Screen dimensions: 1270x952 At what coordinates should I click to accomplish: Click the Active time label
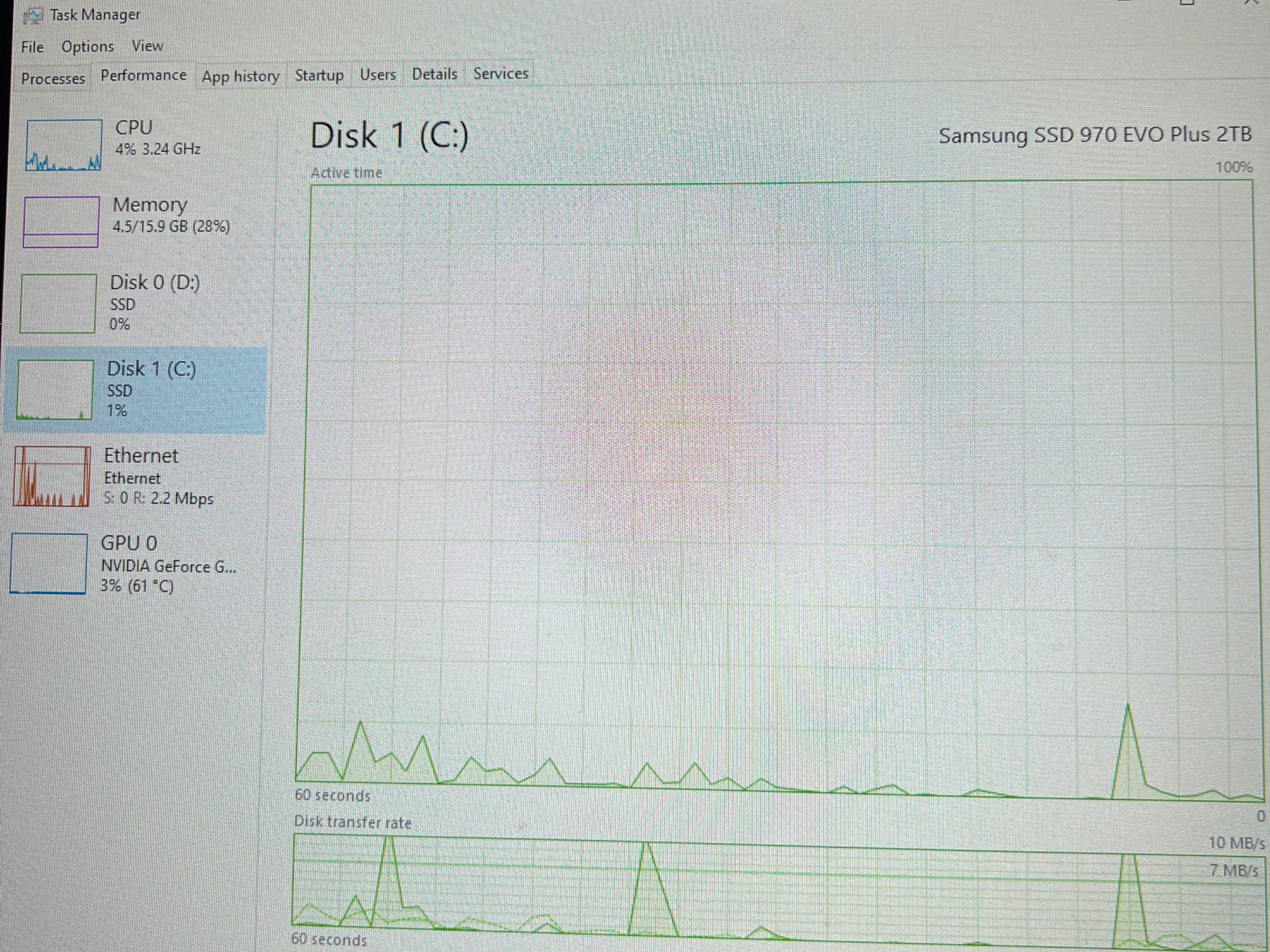tap(346, 173)
